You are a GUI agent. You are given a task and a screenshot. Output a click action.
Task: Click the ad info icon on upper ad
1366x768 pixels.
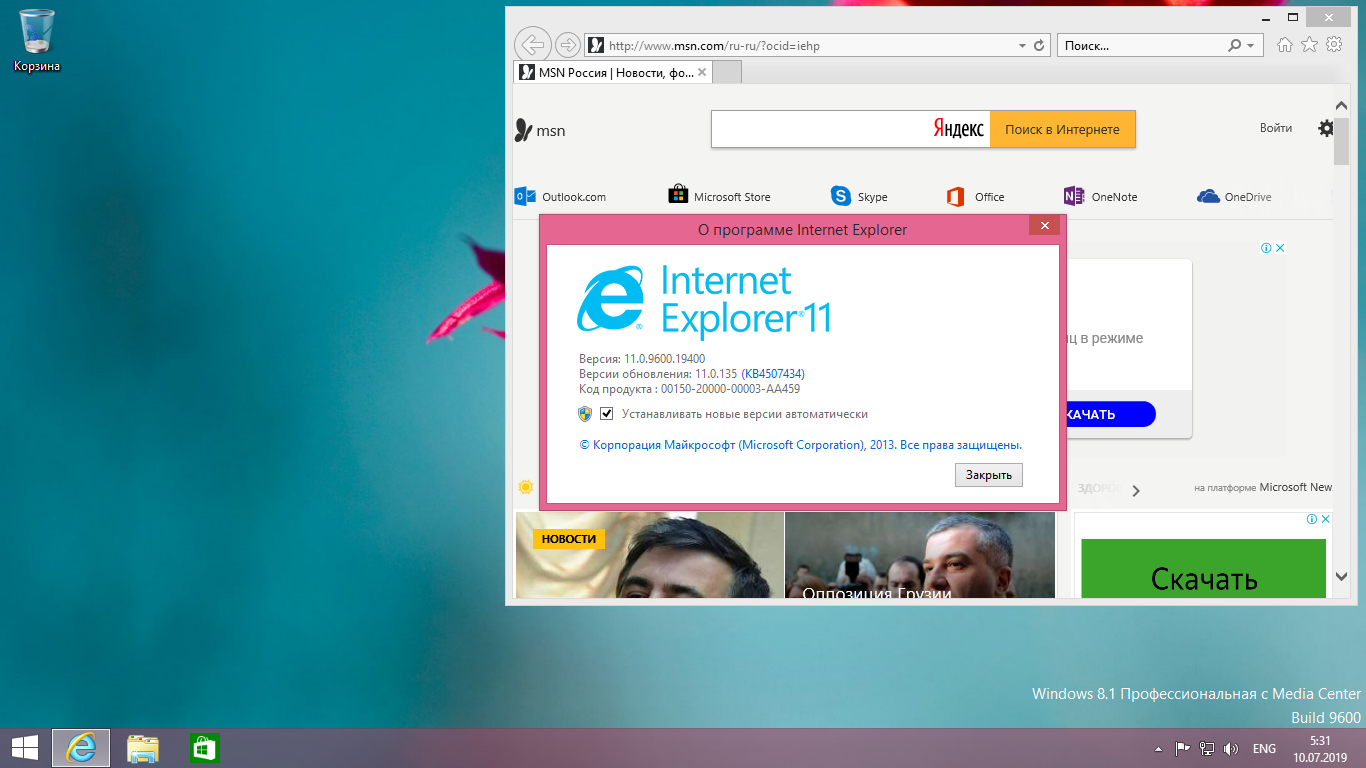tap(1266, 248)
